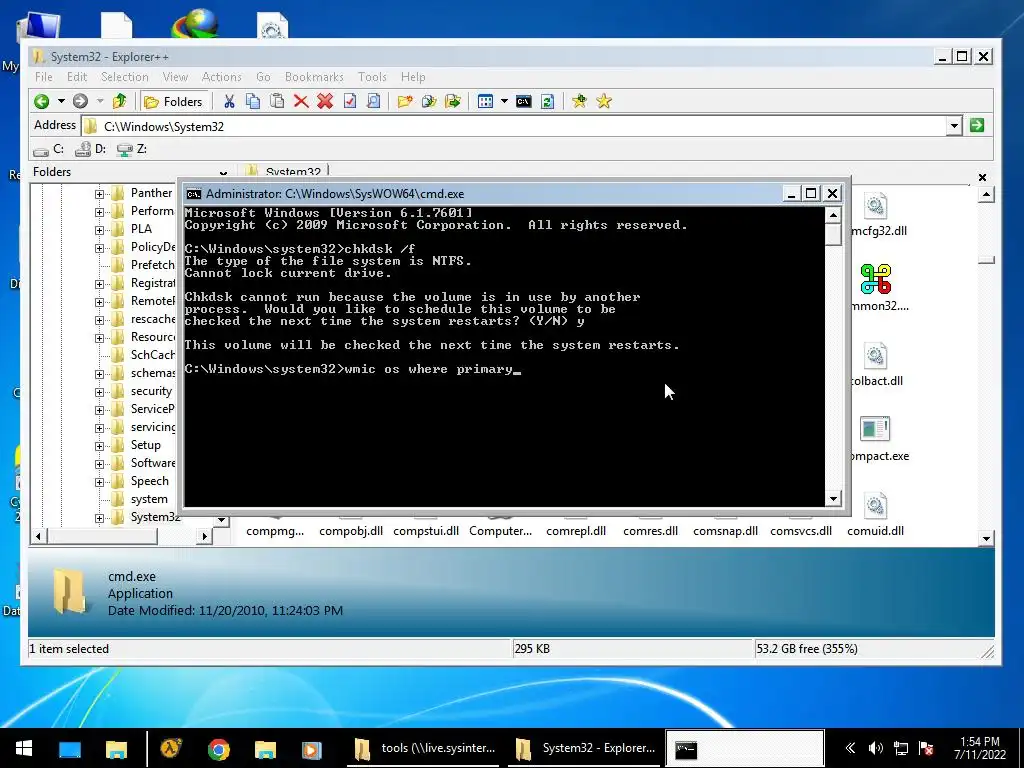Select the D: drive button
This screenshot has width=1024, height=768.
[x=91, y=149]
